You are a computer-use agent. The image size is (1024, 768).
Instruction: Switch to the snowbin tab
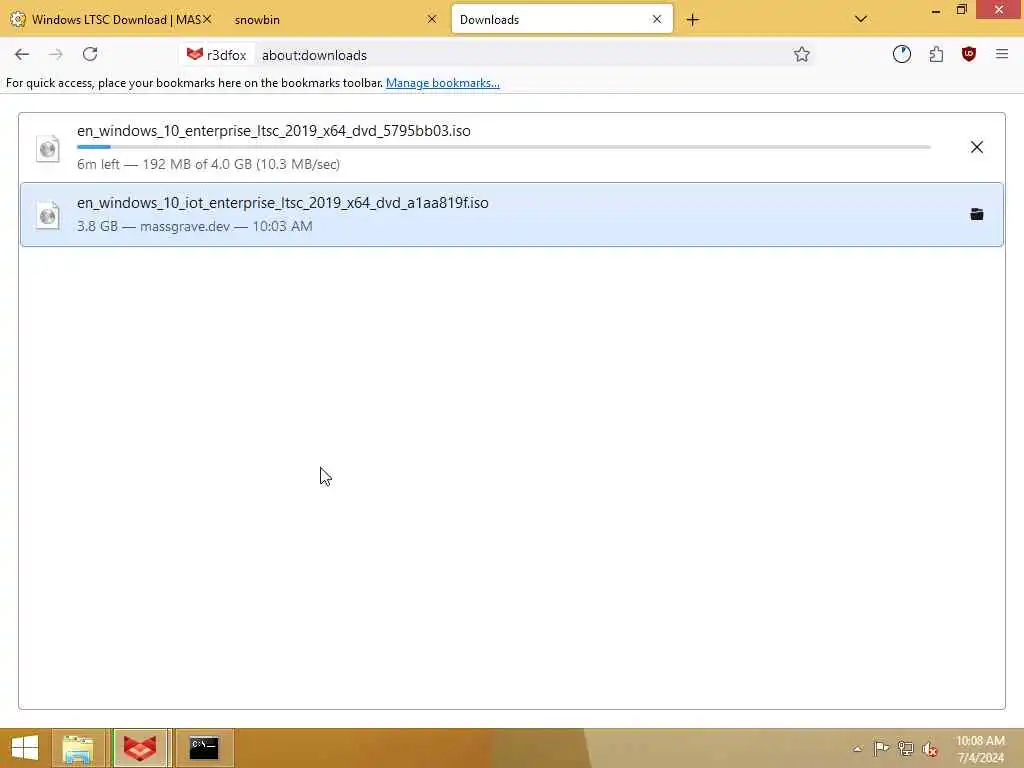tap(335, 20)
